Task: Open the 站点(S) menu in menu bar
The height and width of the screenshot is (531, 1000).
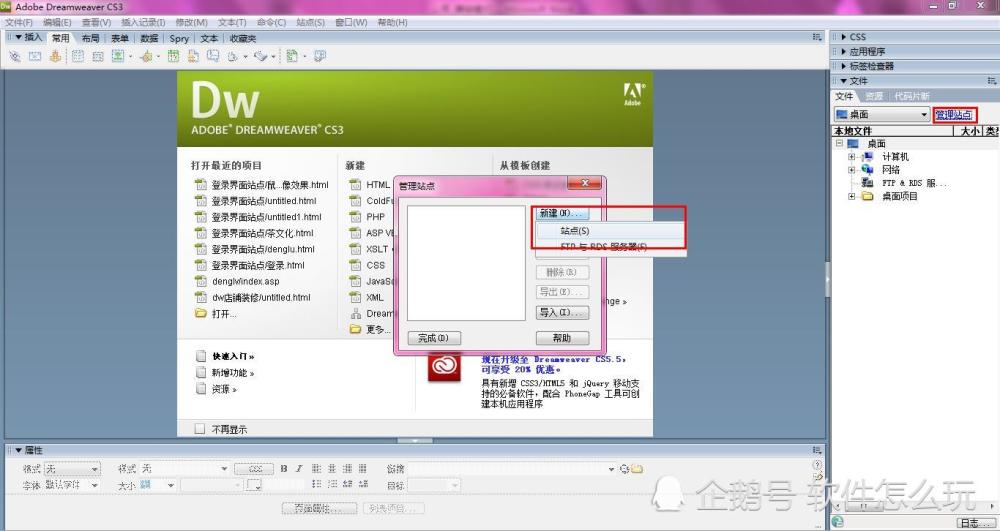Action: (x=311, y=22)
